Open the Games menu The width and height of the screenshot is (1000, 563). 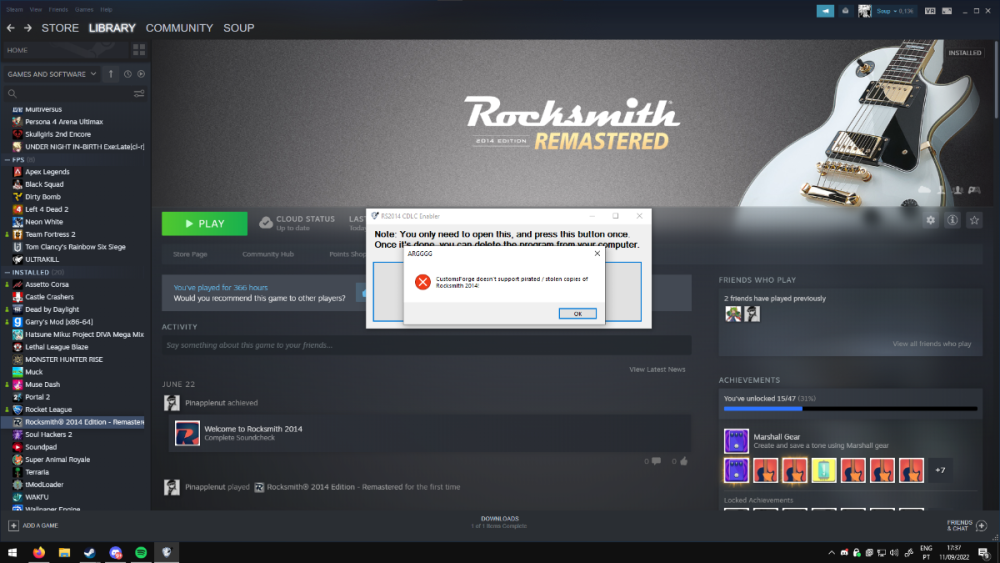click(84, 10)
